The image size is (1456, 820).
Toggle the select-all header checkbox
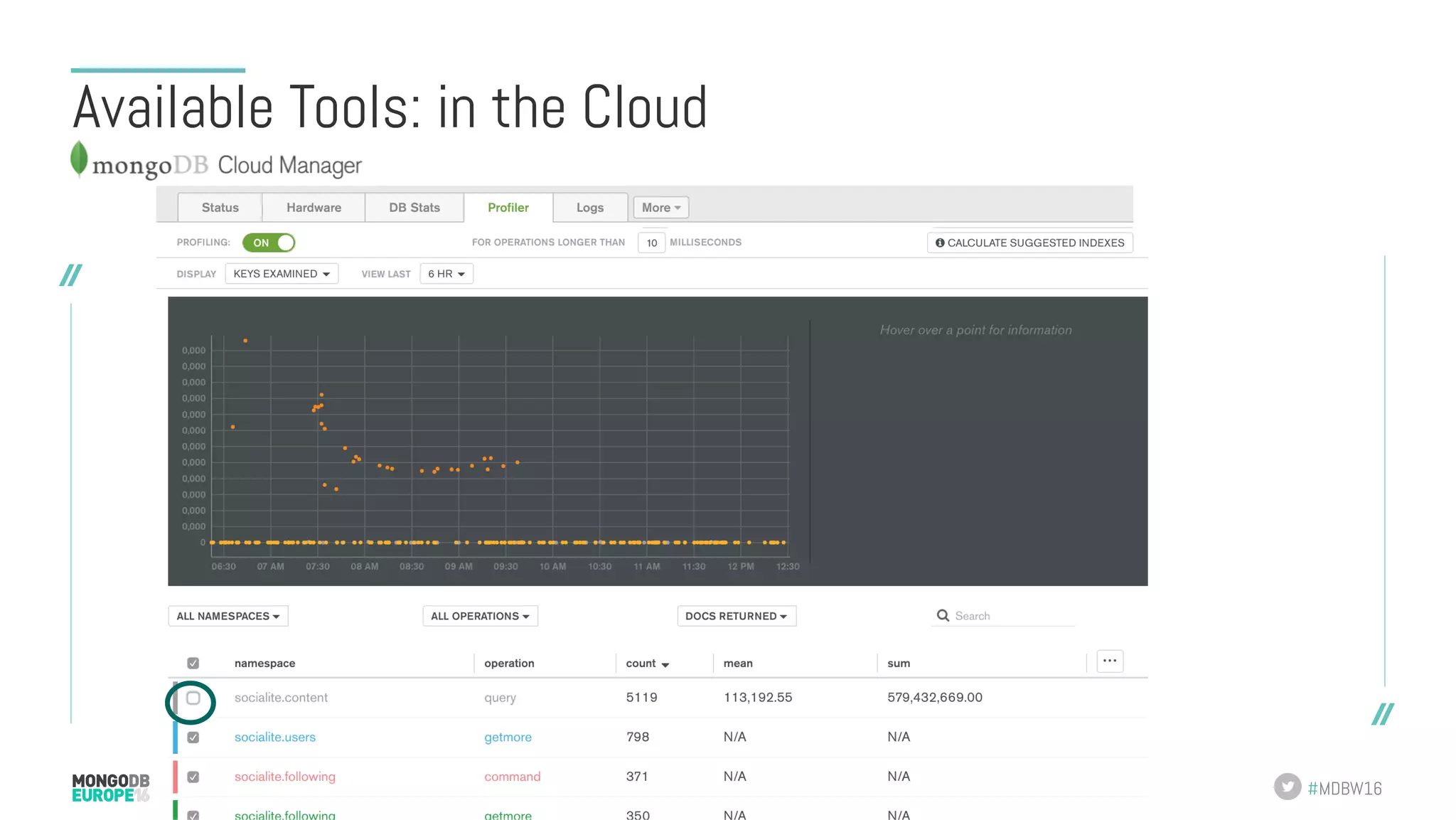[x=193, y=663]
